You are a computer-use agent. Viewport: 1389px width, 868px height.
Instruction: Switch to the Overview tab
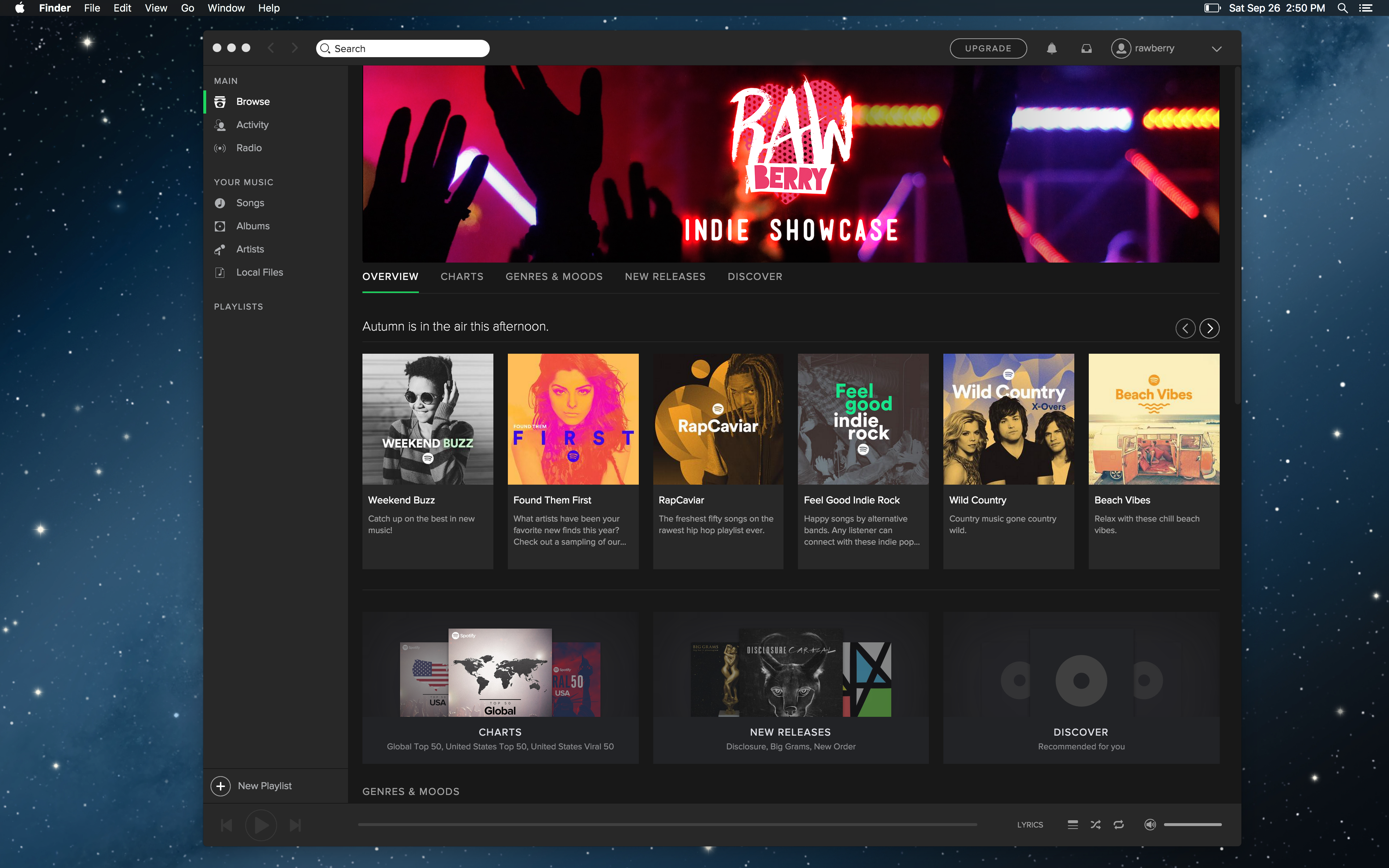point(390,277)
